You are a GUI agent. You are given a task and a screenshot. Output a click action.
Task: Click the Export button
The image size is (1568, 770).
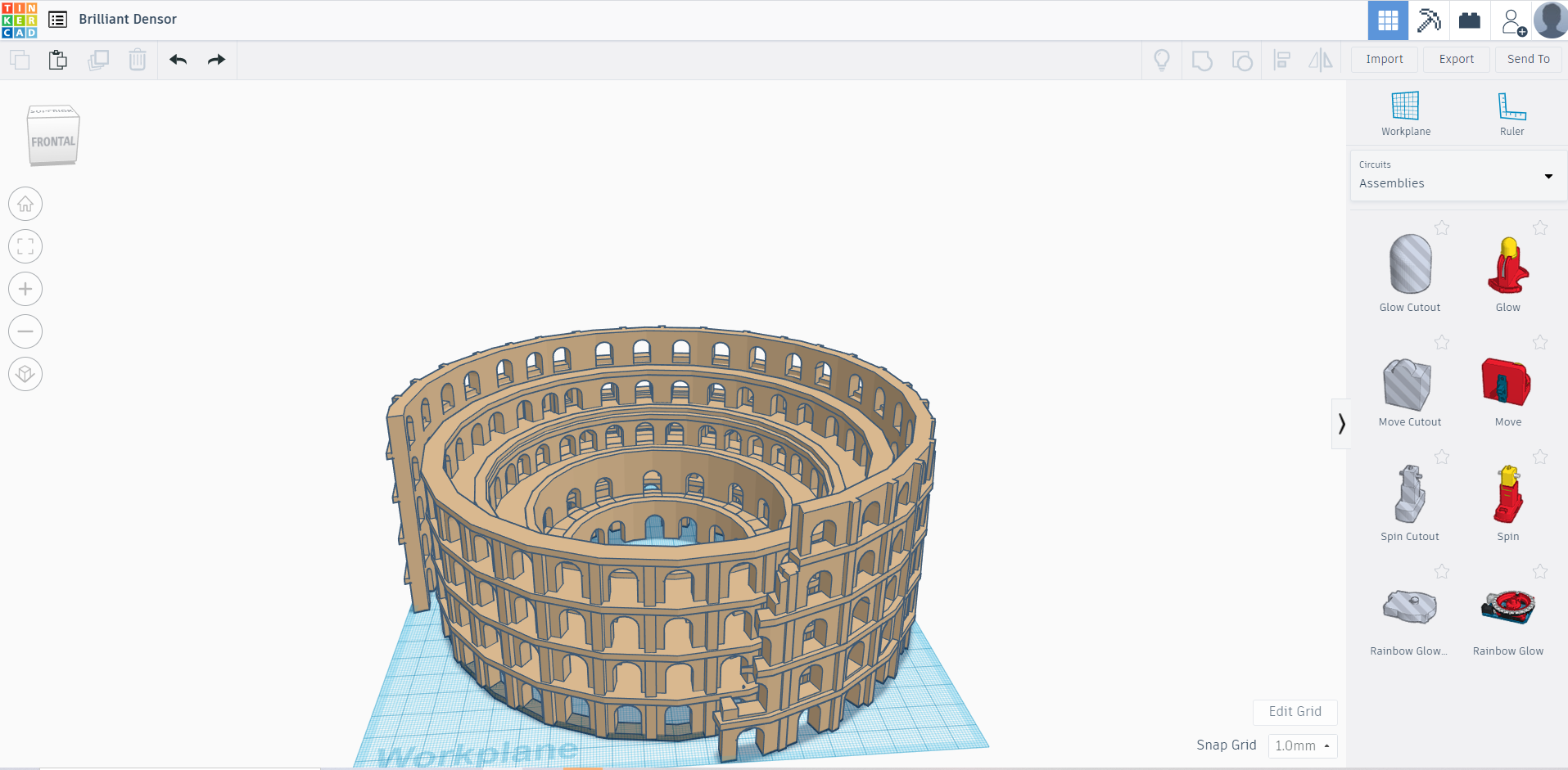1457,59
